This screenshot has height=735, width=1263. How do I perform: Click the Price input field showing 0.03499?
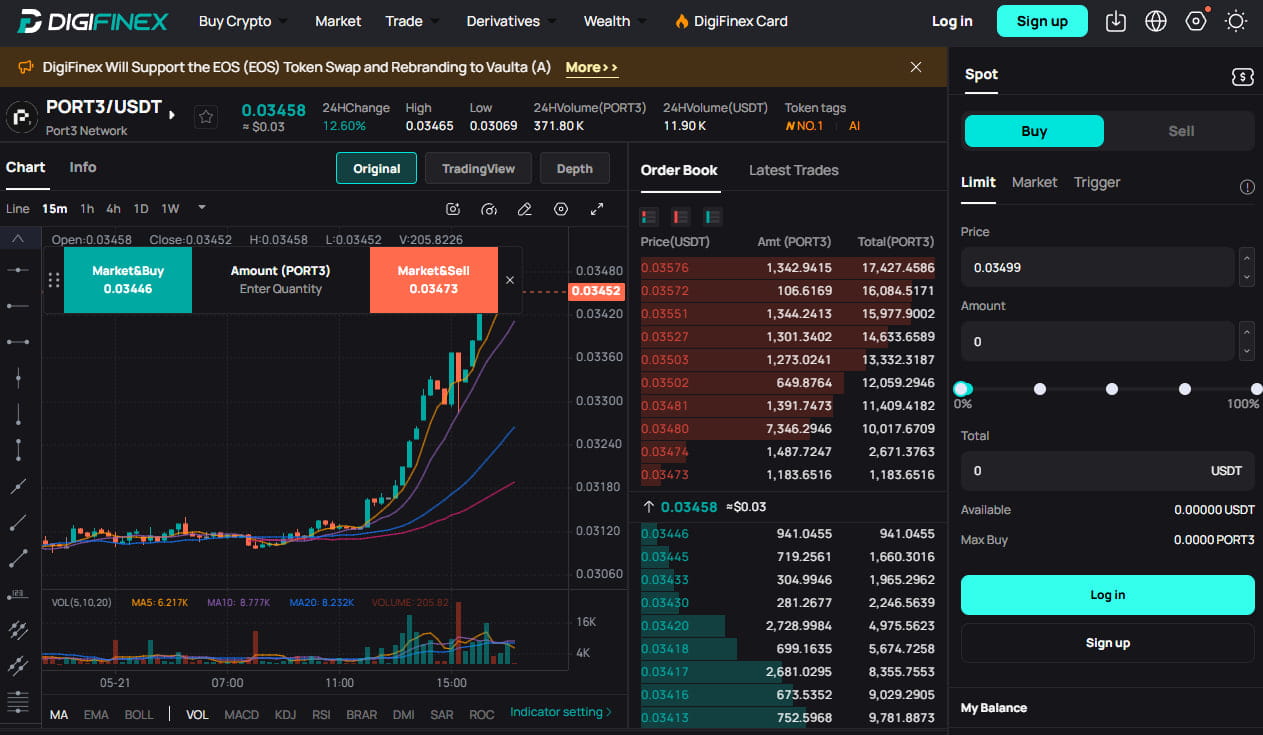1097,267
